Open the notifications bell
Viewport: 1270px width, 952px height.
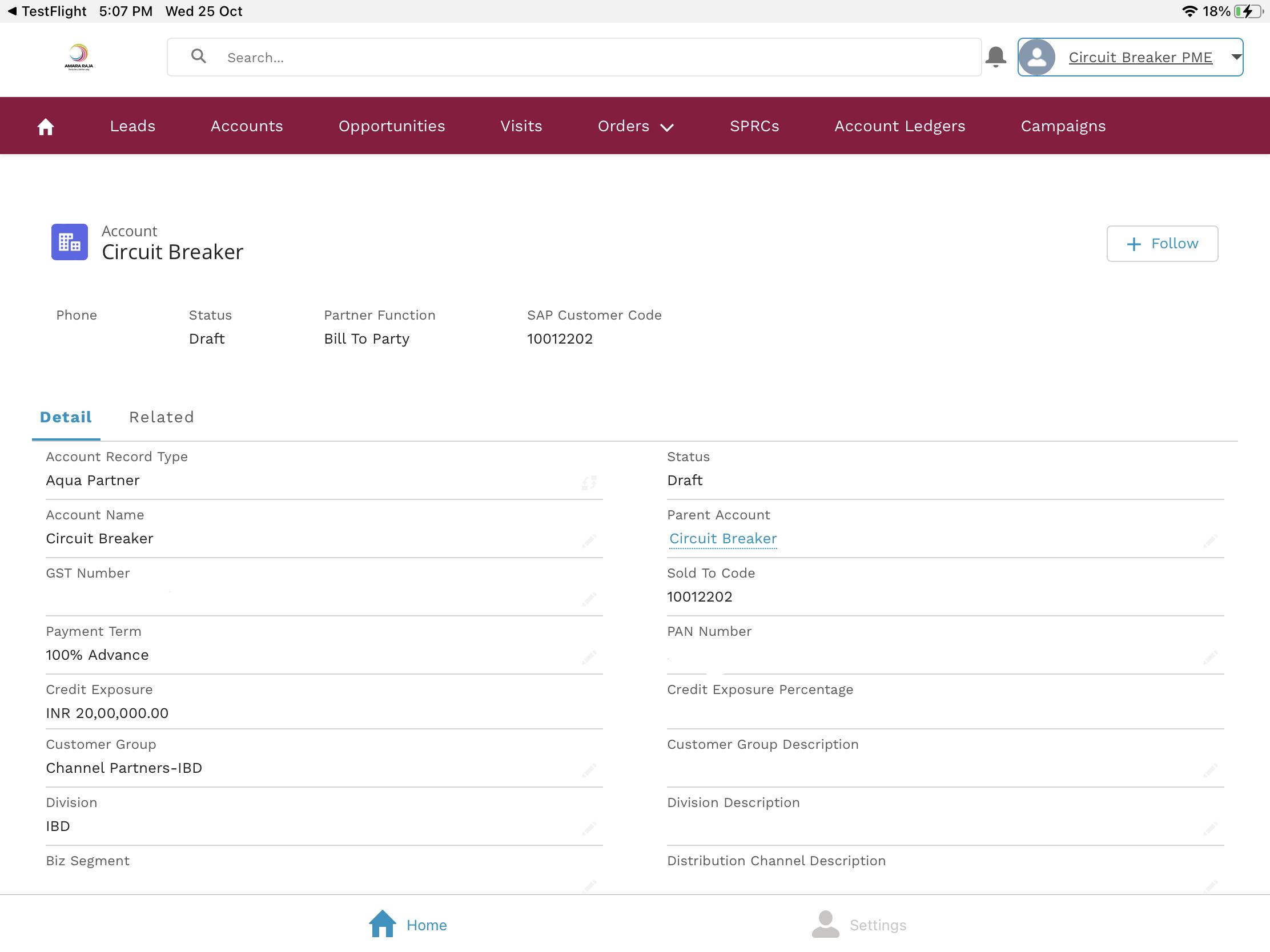pyautogui.click(x=995, y=57)
